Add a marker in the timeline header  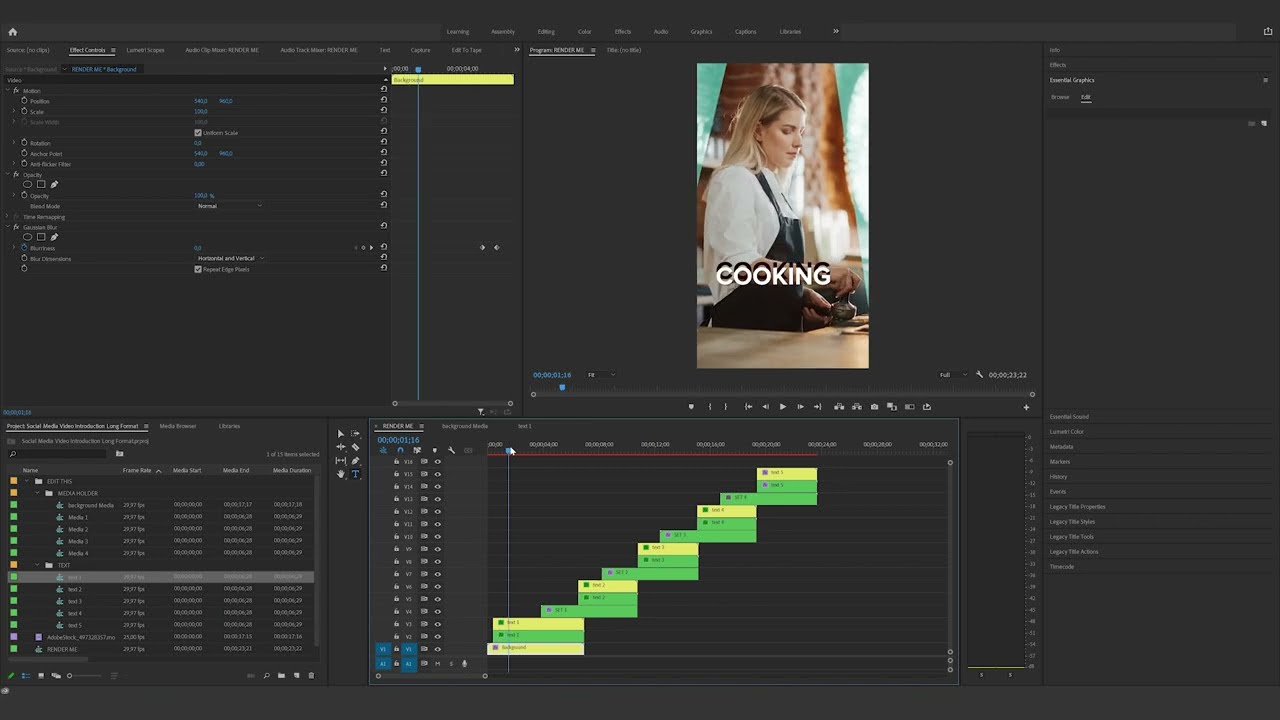(434, 450)
